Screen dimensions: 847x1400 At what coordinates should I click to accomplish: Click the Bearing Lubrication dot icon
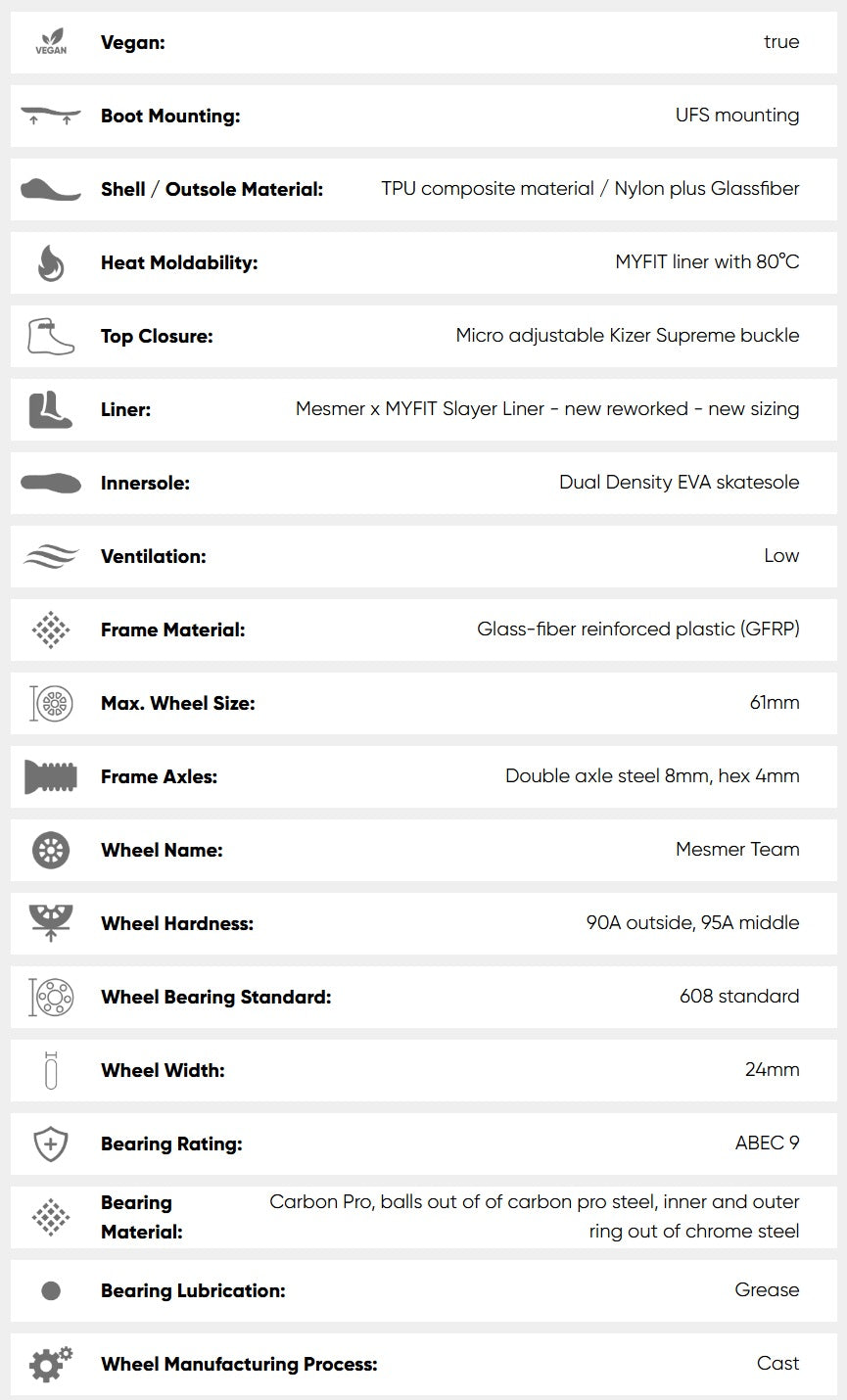tap(51, 1290)
